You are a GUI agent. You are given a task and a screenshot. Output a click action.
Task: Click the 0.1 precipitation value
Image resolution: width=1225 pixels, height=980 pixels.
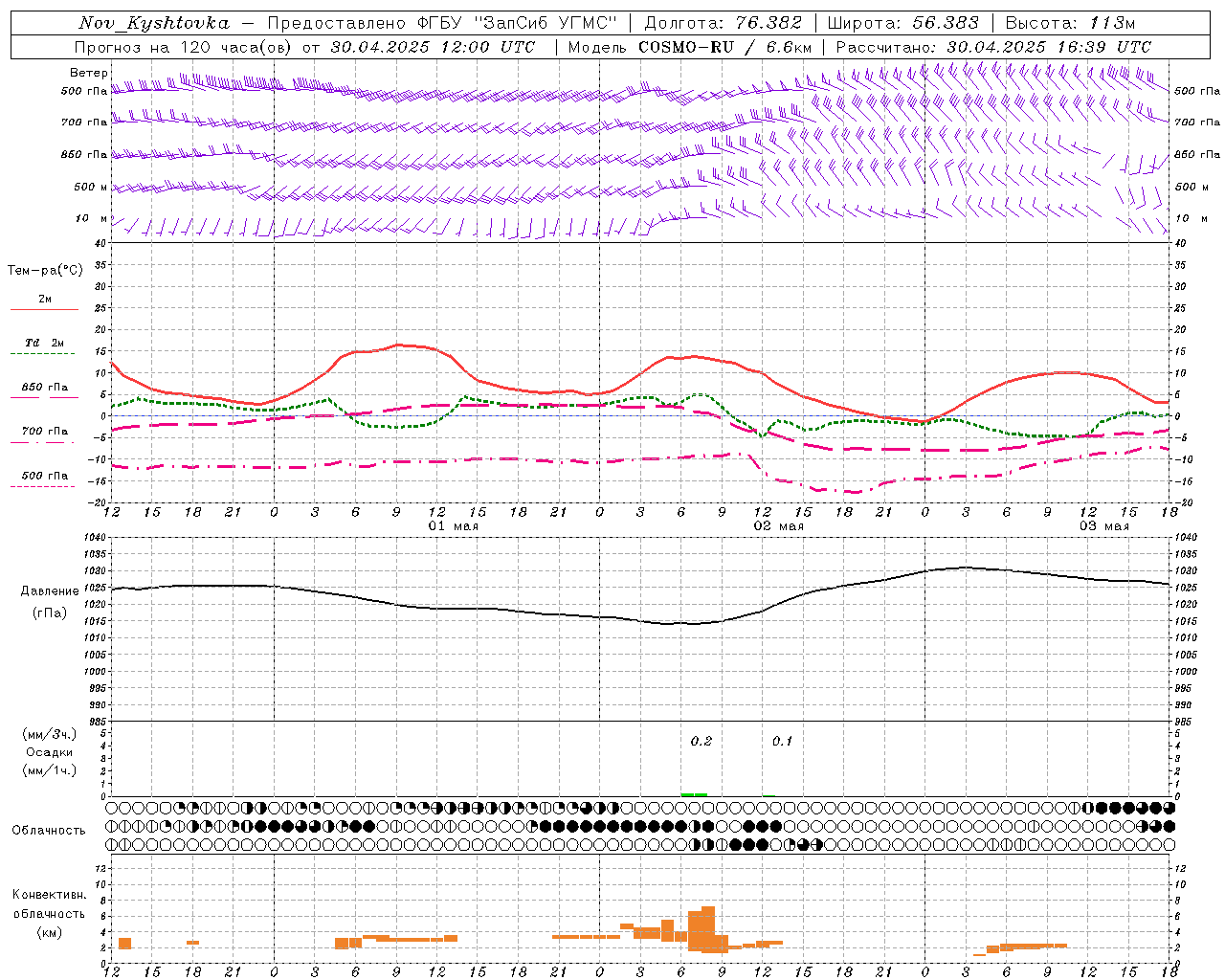point(783,742)
